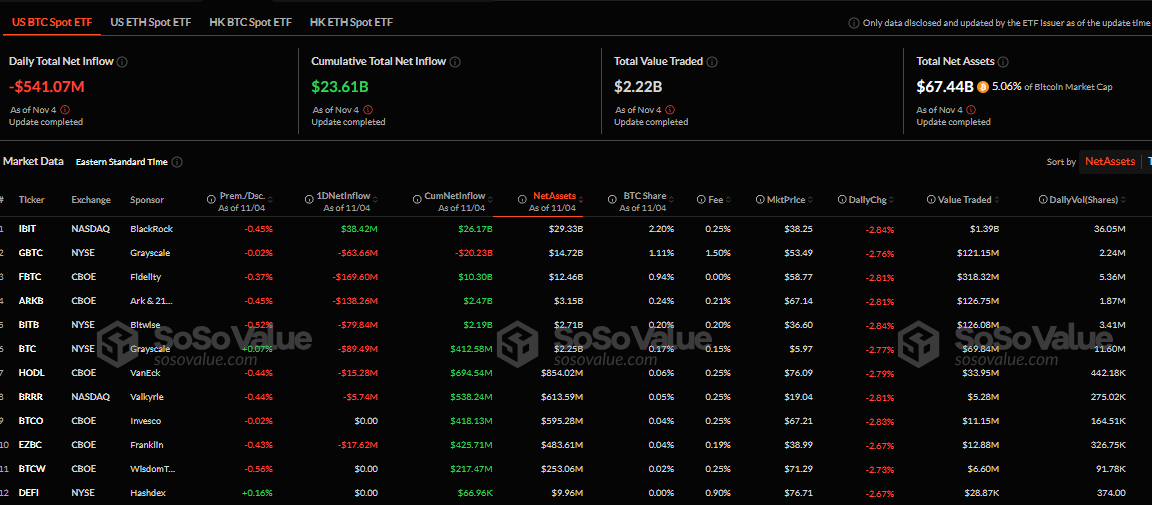Screen dimensions: 1152x505
Task: Click the BTCW ticker cell
Action: (32, 469)
